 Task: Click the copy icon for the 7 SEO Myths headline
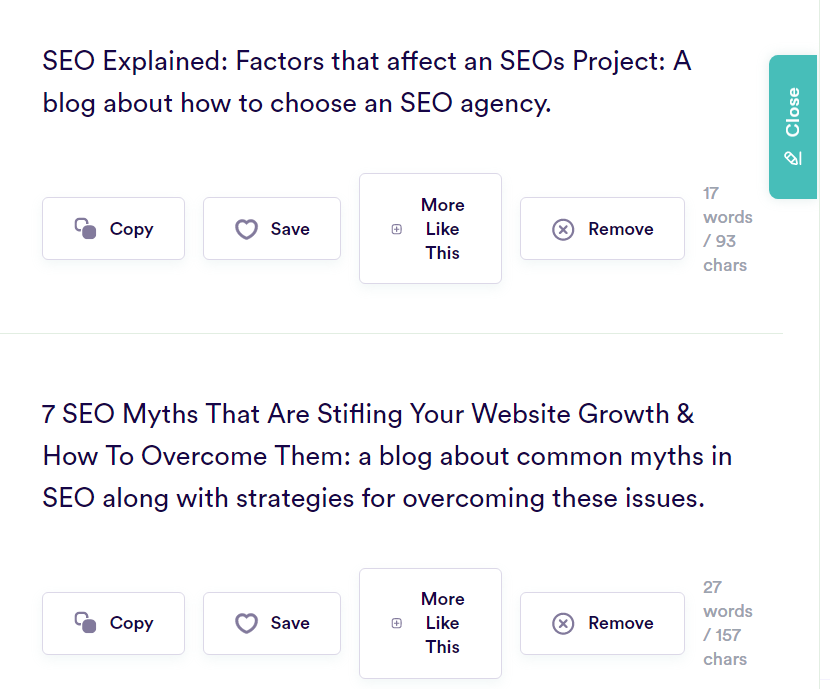pyautogui.click(x=85, y=623)
